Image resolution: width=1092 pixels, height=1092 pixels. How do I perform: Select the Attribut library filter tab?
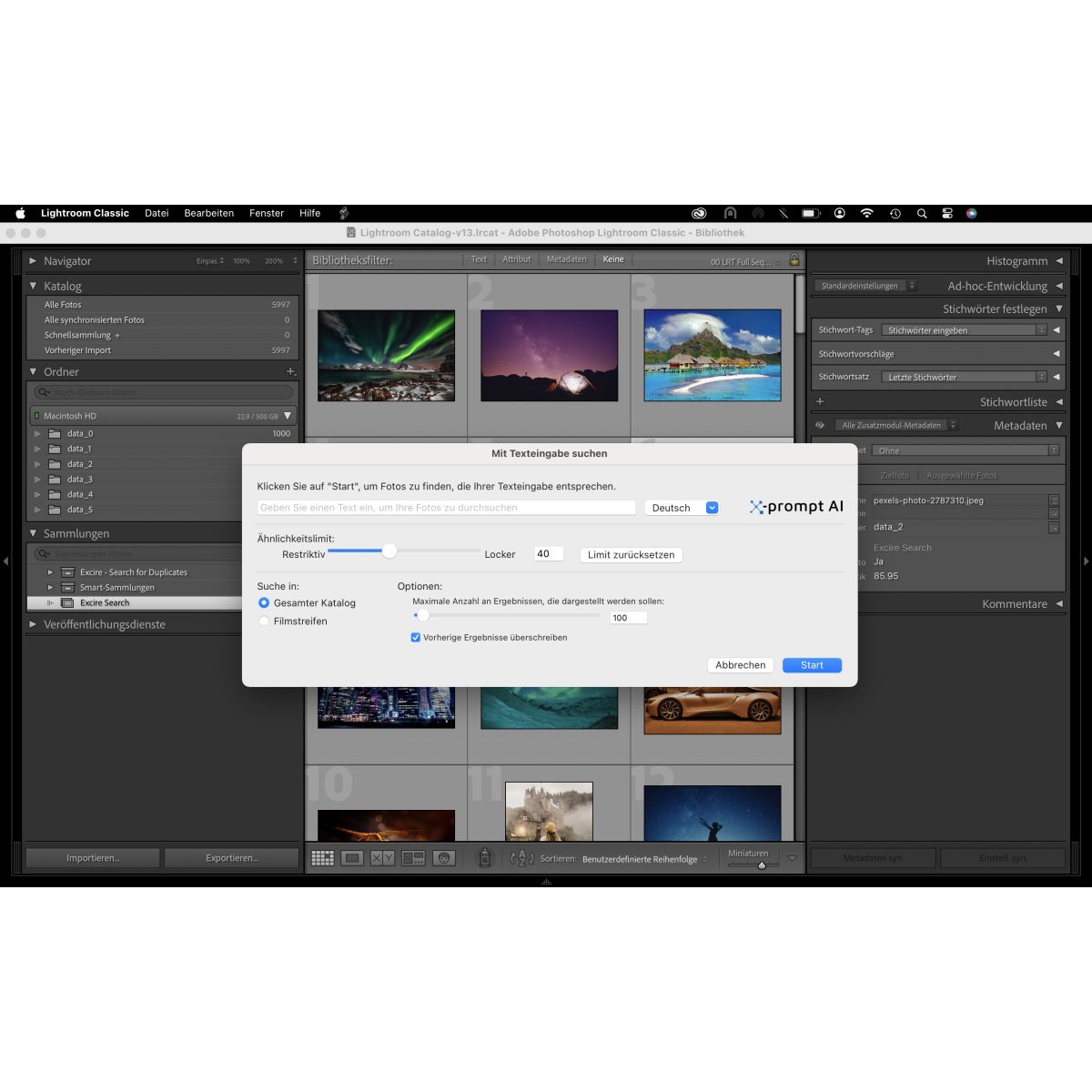[x=516, y=259]
